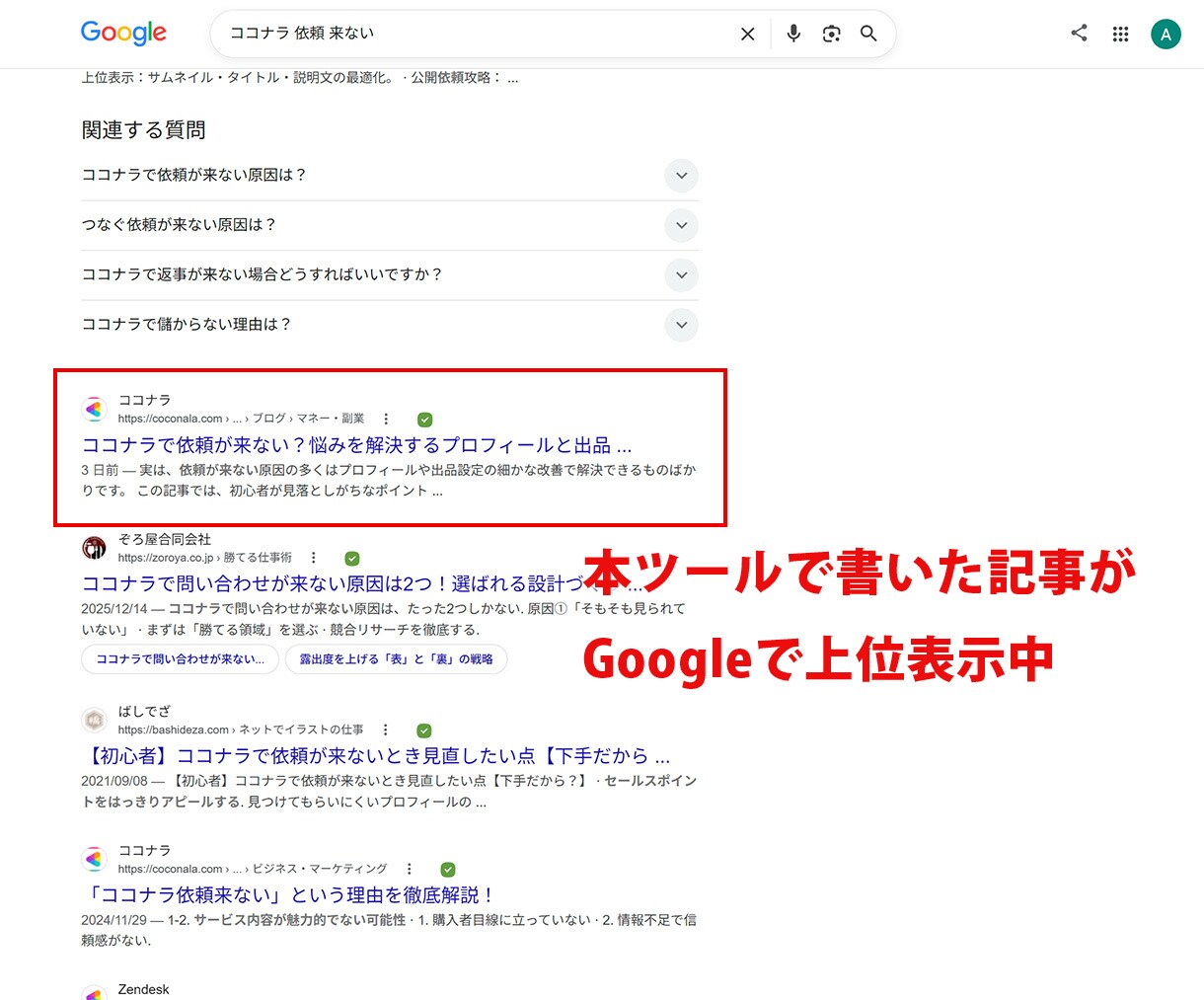Open more options for bashideza.com result

click(386, 730)
